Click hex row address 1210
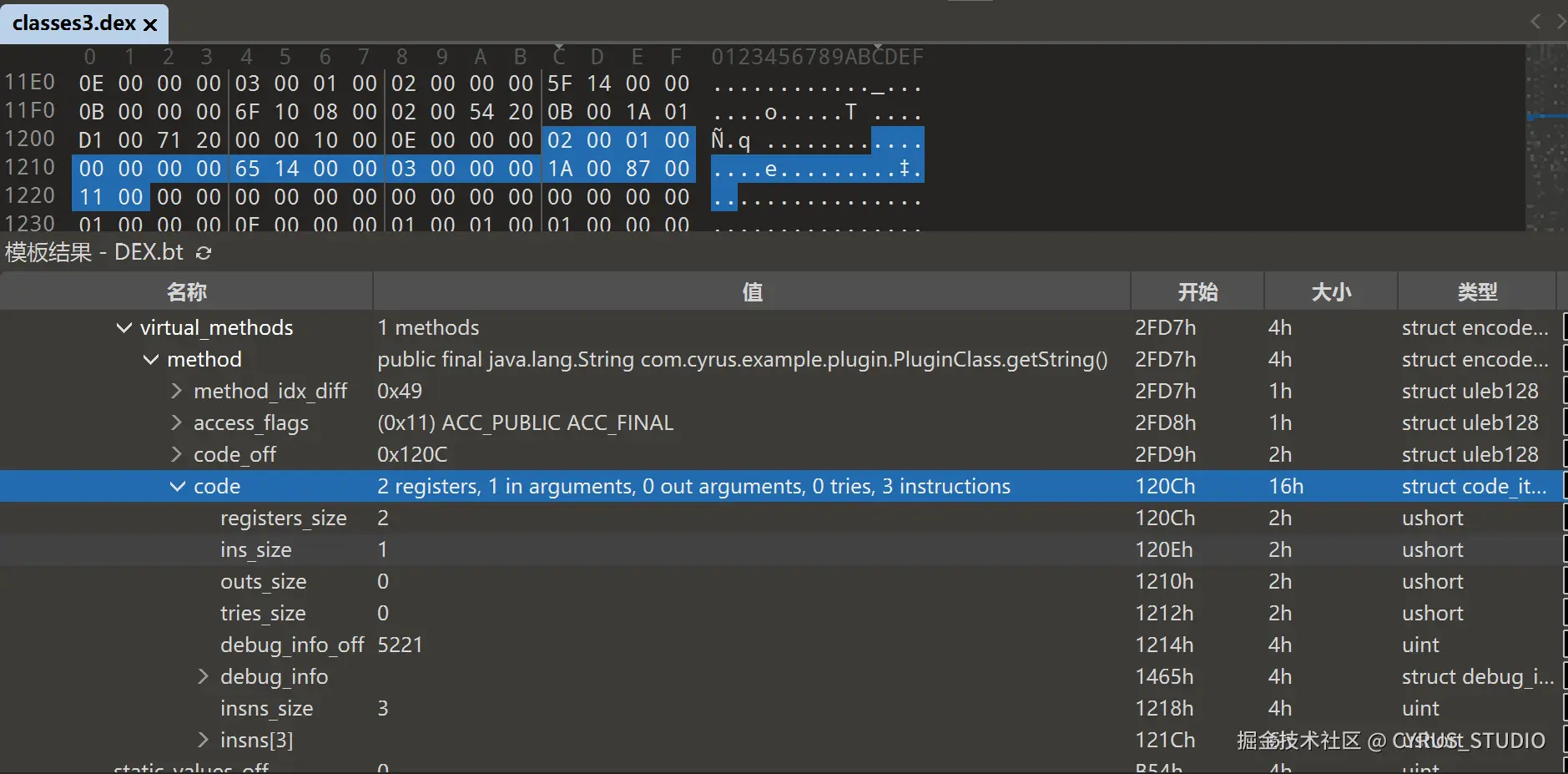 coord(30,168)
